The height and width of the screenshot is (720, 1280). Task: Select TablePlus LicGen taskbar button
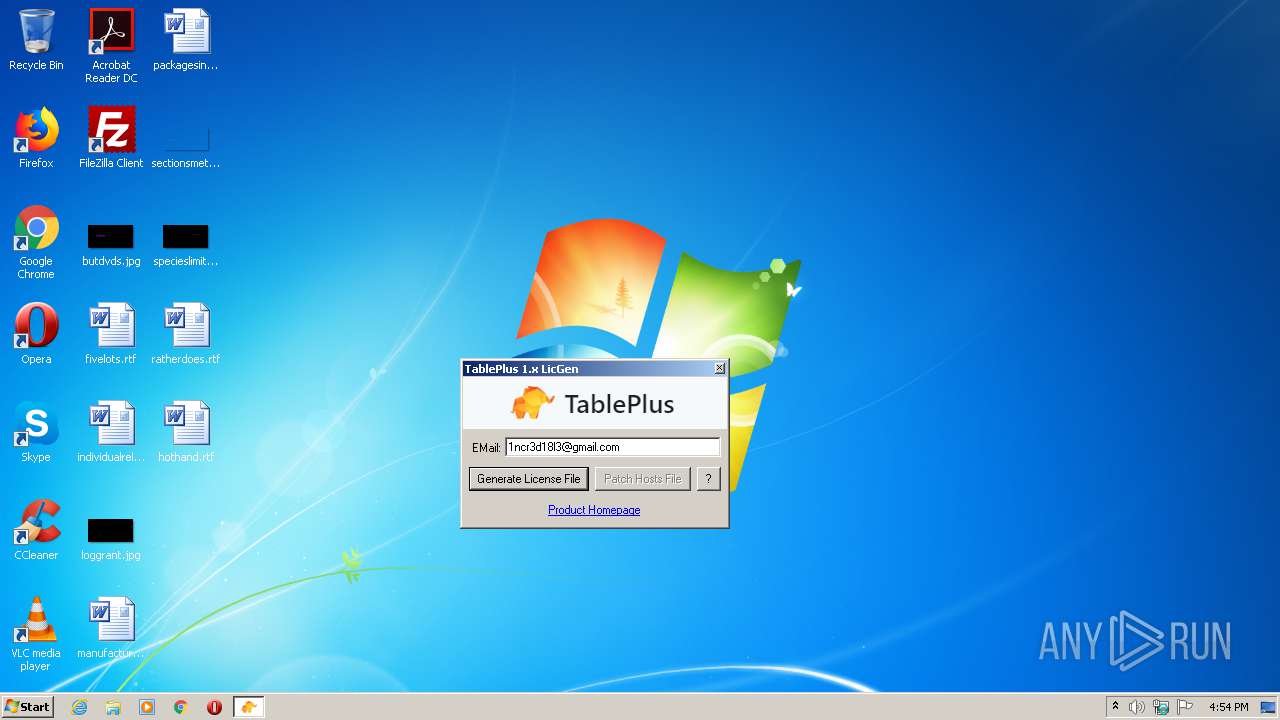248,707
